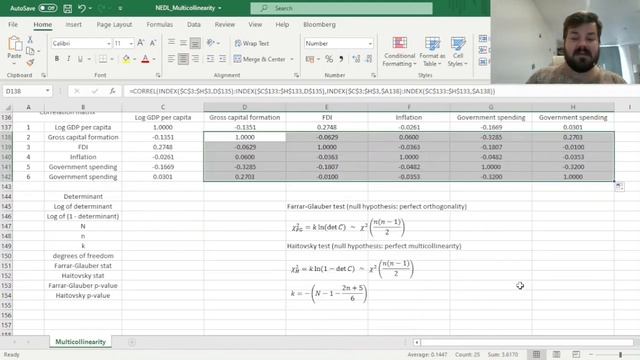Toggle Underline formatting
The height and width of the screenshot is (360, 640).
pos(80,59)
